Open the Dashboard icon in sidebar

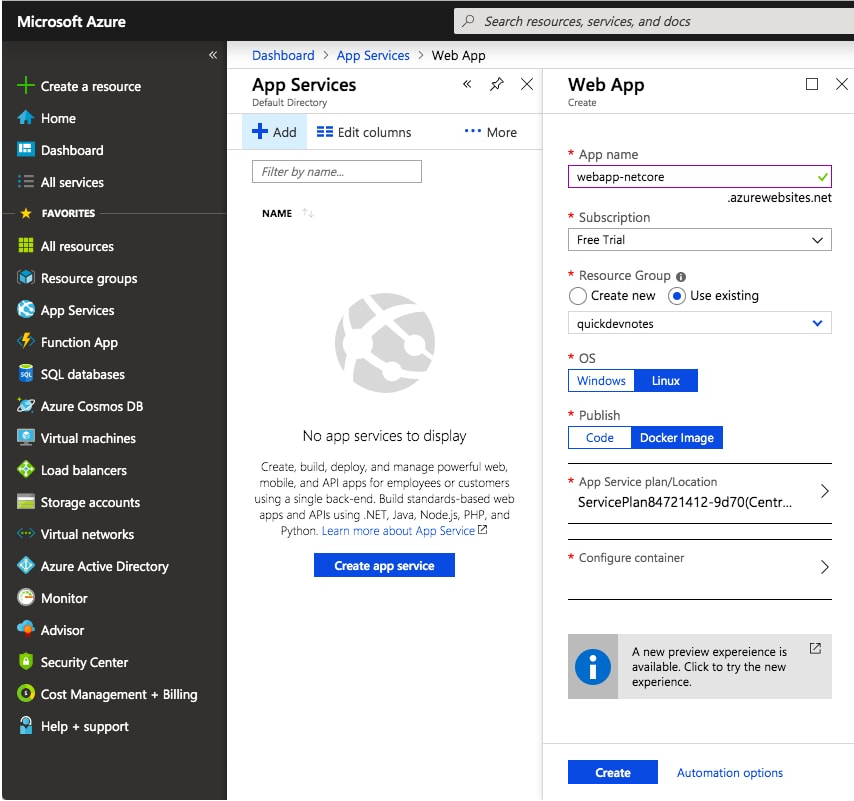tap(26, 149)
